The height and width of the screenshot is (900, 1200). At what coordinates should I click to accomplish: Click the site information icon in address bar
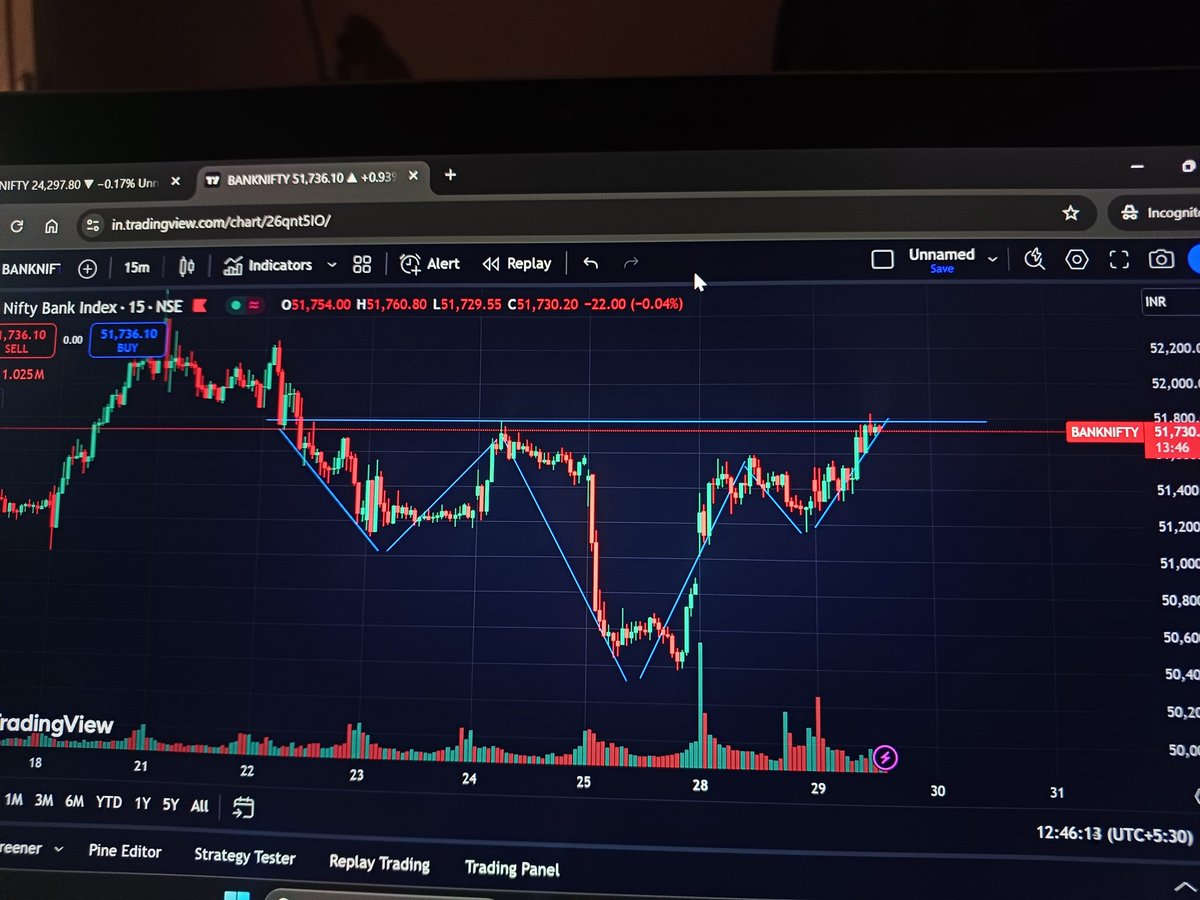(92, 224)
